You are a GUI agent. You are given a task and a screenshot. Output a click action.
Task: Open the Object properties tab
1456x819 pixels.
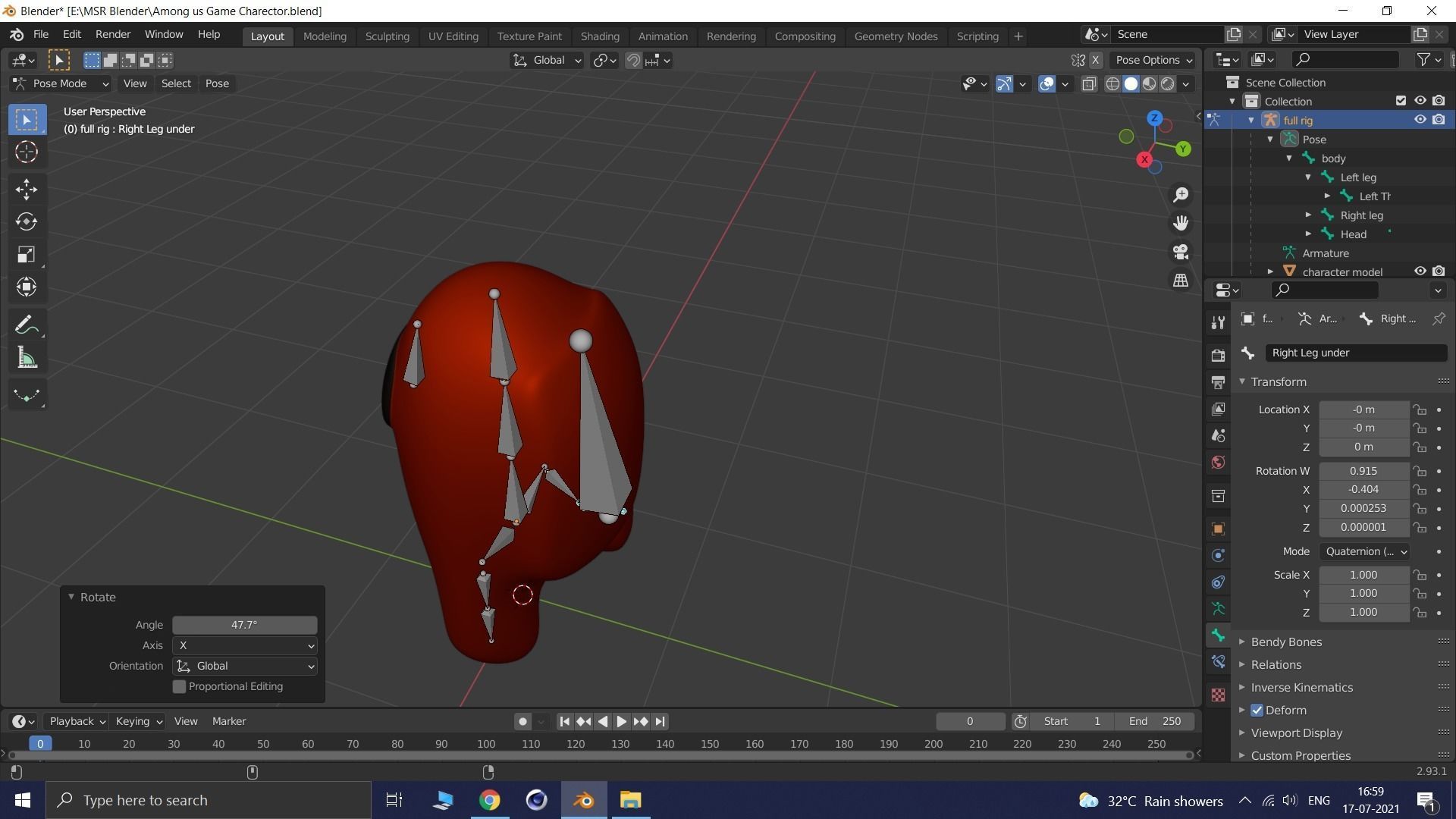pyautogui.click(x=1218, y=529)
